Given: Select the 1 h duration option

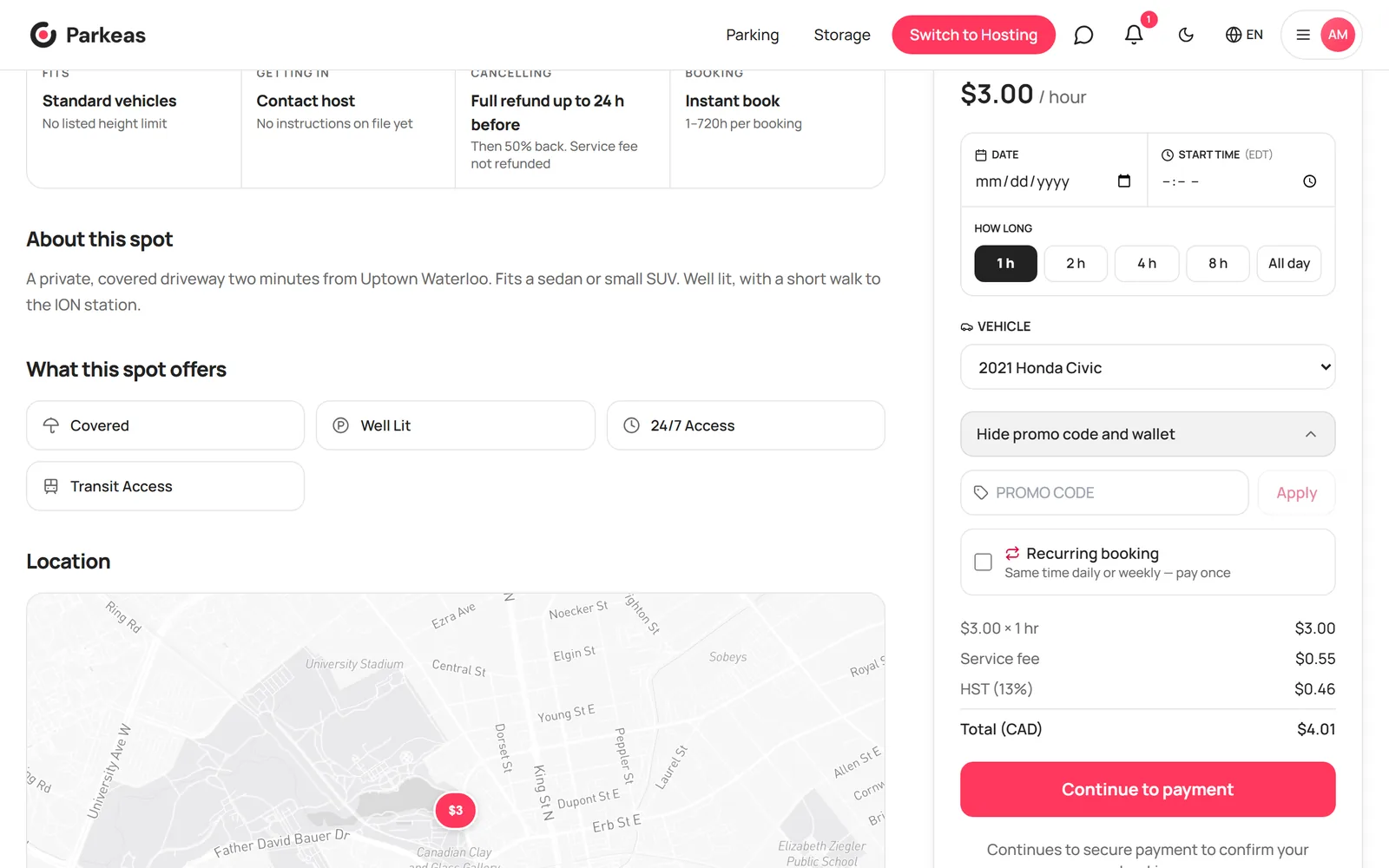Looking at the screenshot, I should pyautogui.click(x=1005, y=263).
